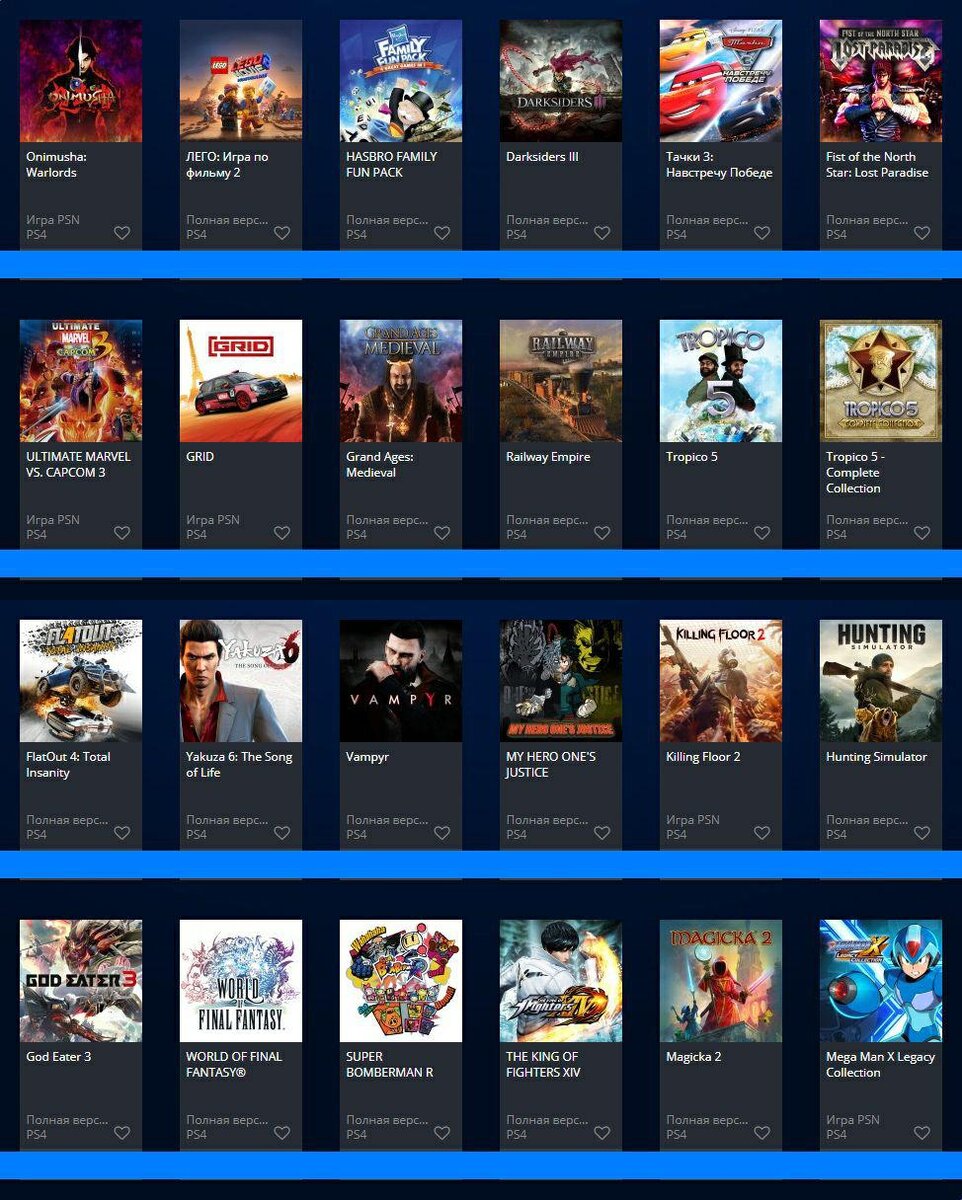Viewport: 962px width, 1200px height.
Task: Tap heart icon on ЛЕГО: Игра по фильму 2
Action: [x=282, y=233]
